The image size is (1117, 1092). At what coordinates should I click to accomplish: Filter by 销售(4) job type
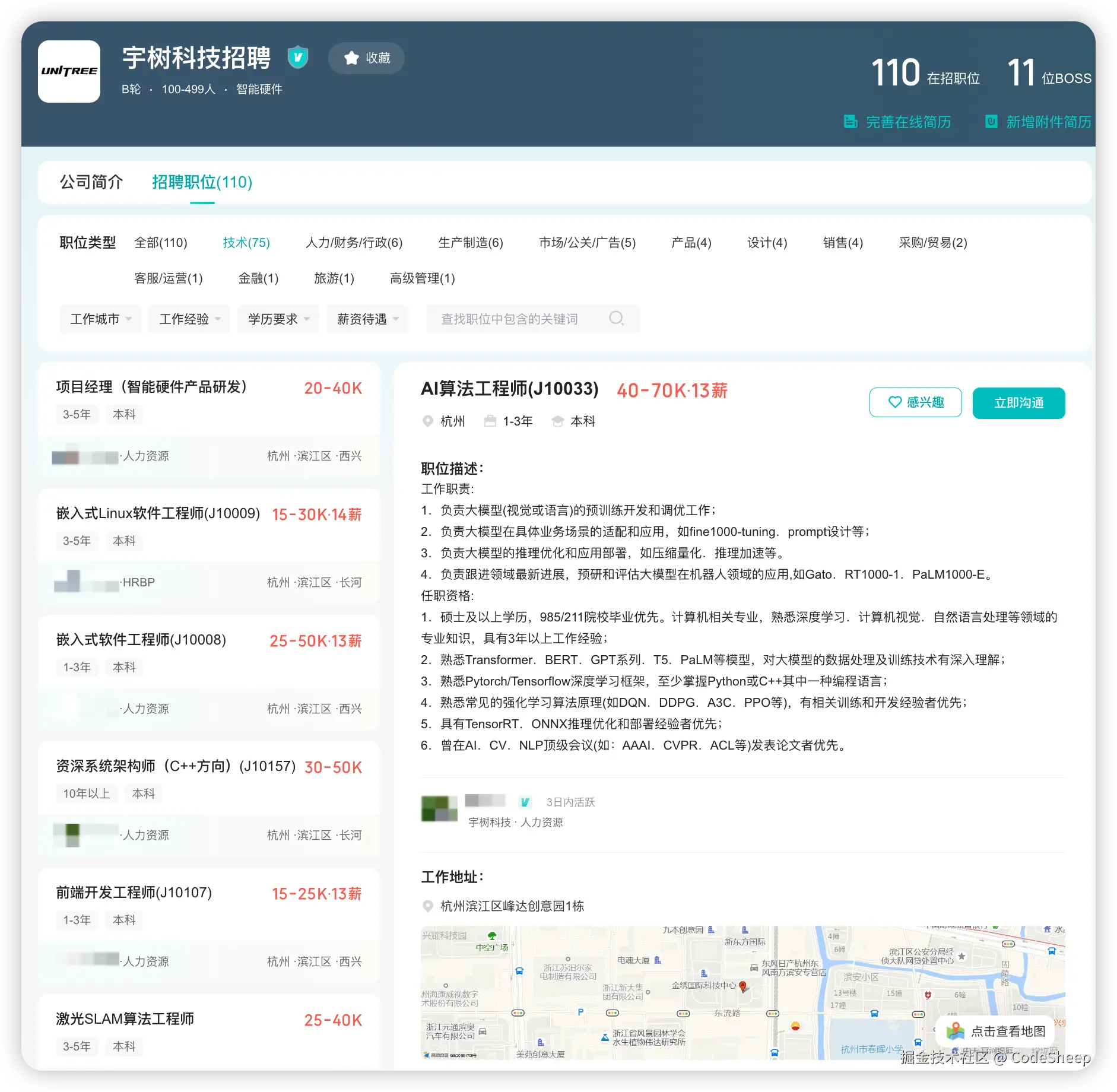pyautogui.click(x=843, y=243)
